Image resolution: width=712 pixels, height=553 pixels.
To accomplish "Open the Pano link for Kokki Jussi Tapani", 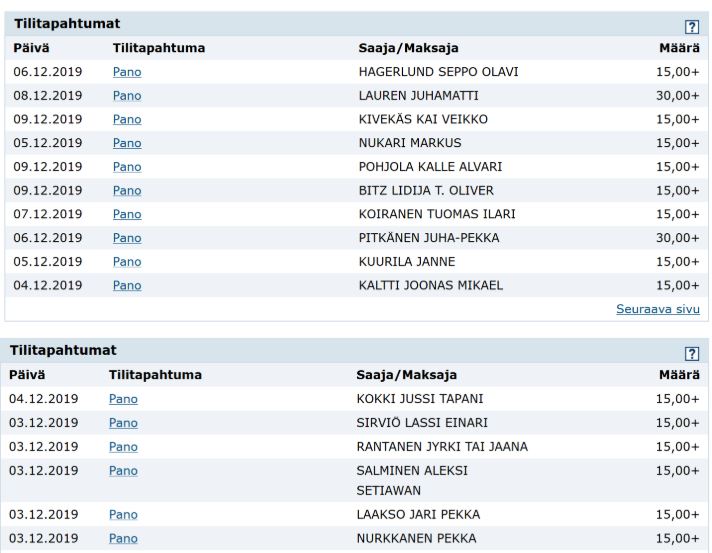I will (123, 399).
